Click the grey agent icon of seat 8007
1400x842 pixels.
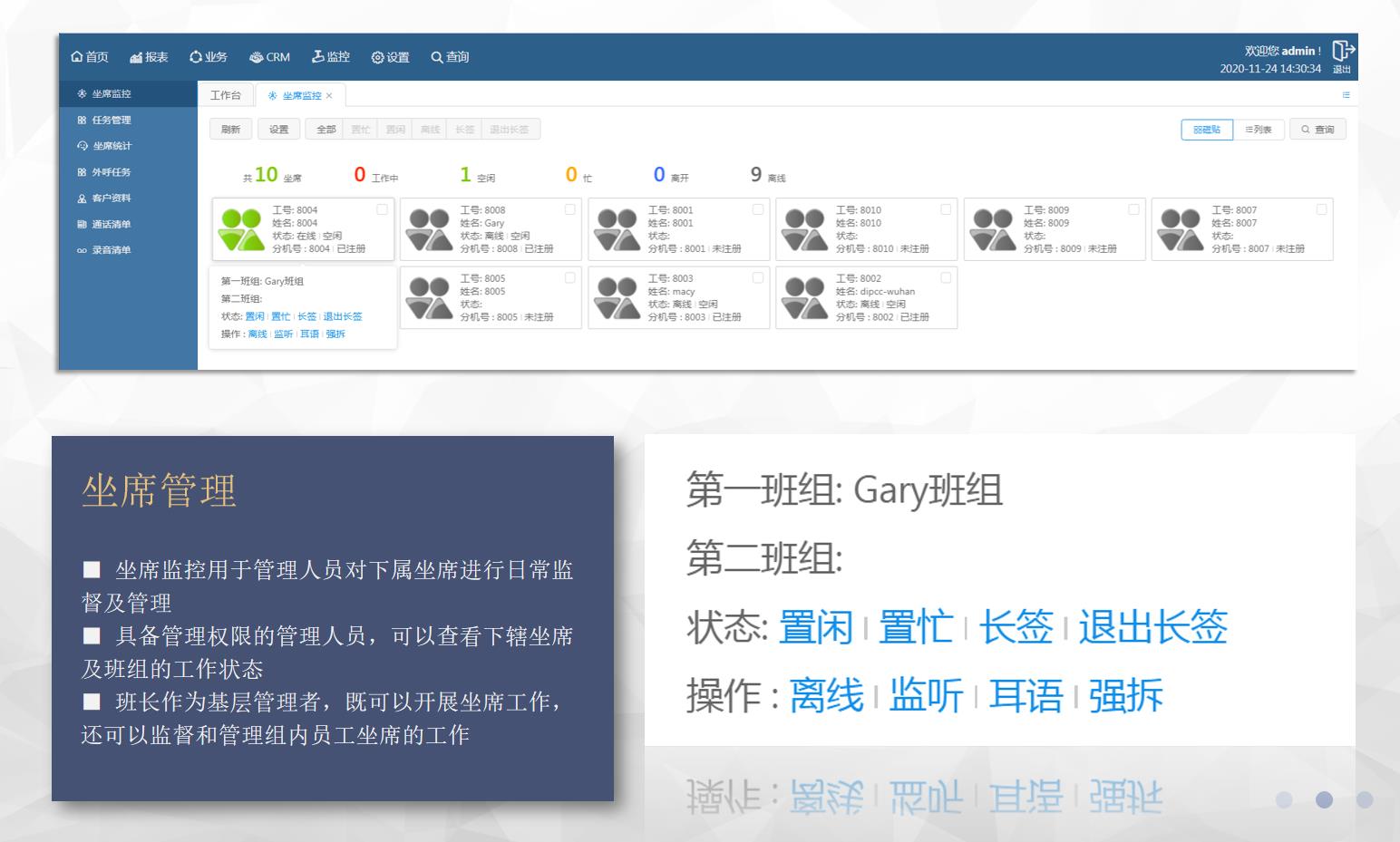click(x=1181, y=229)
